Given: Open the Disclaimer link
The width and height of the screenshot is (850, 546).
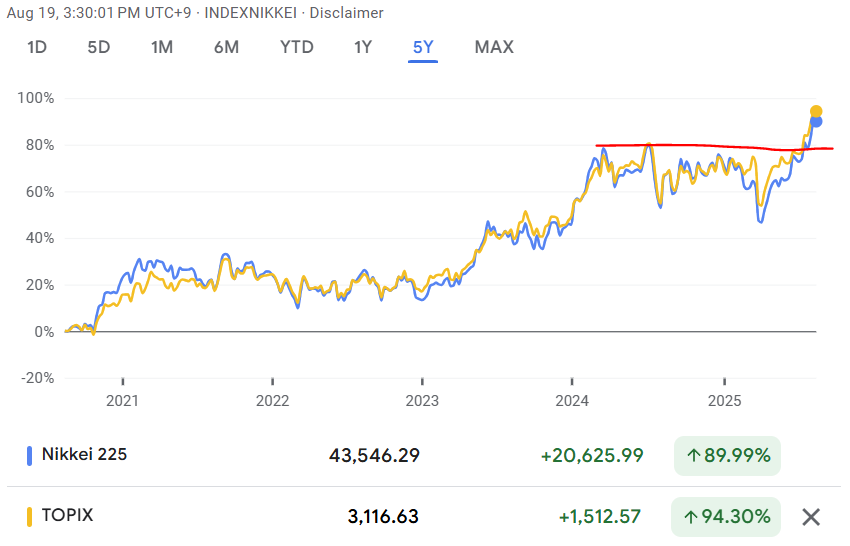Looking at the screenshot, I should [346, 12].
